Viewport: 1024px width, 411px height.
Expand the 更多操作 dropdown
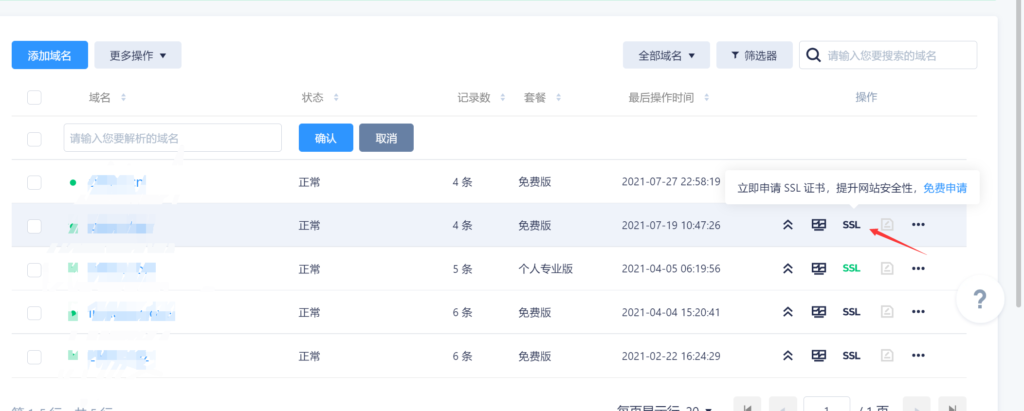138,55
